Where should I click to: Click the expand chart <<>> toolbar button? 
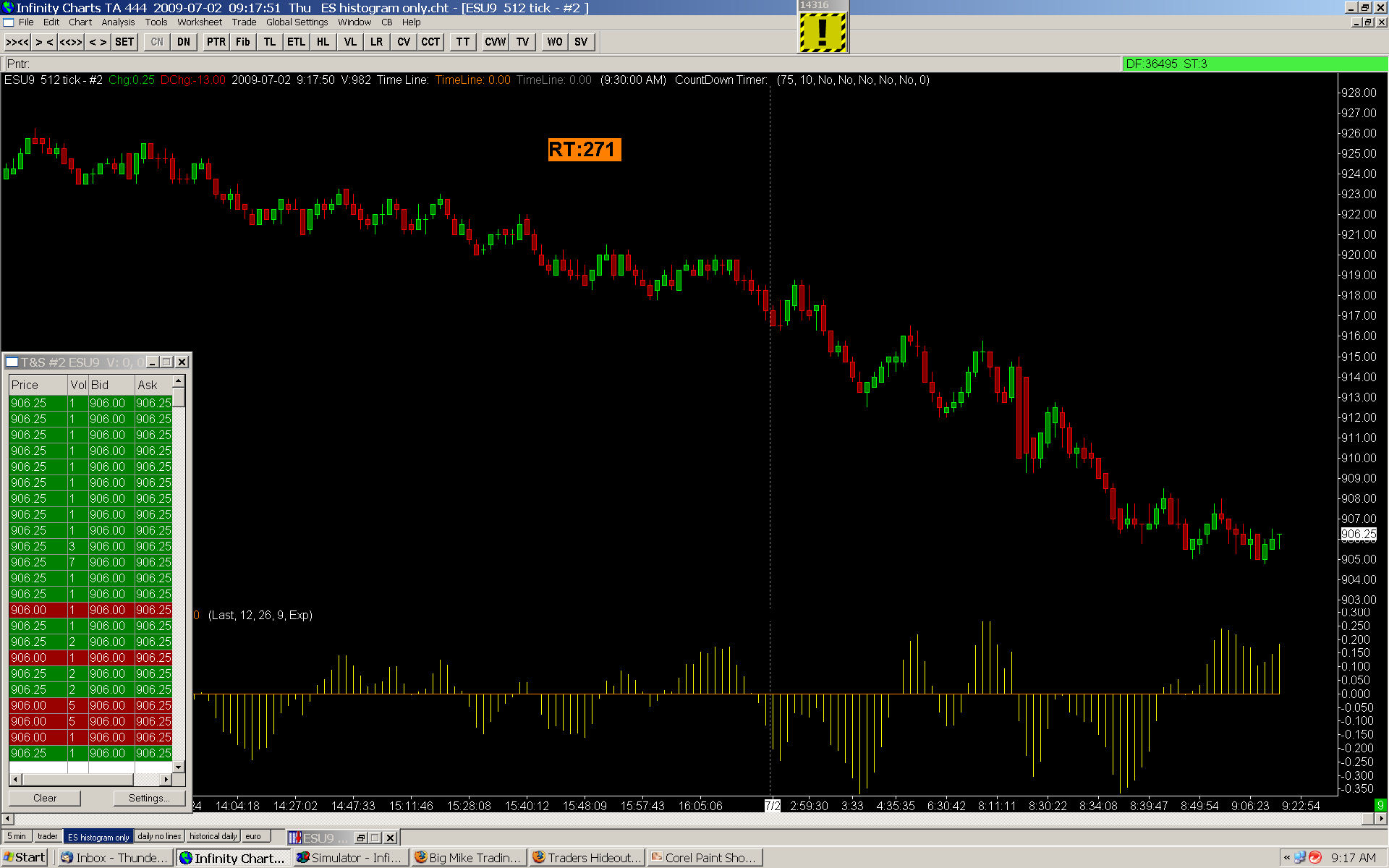point(70,42)
